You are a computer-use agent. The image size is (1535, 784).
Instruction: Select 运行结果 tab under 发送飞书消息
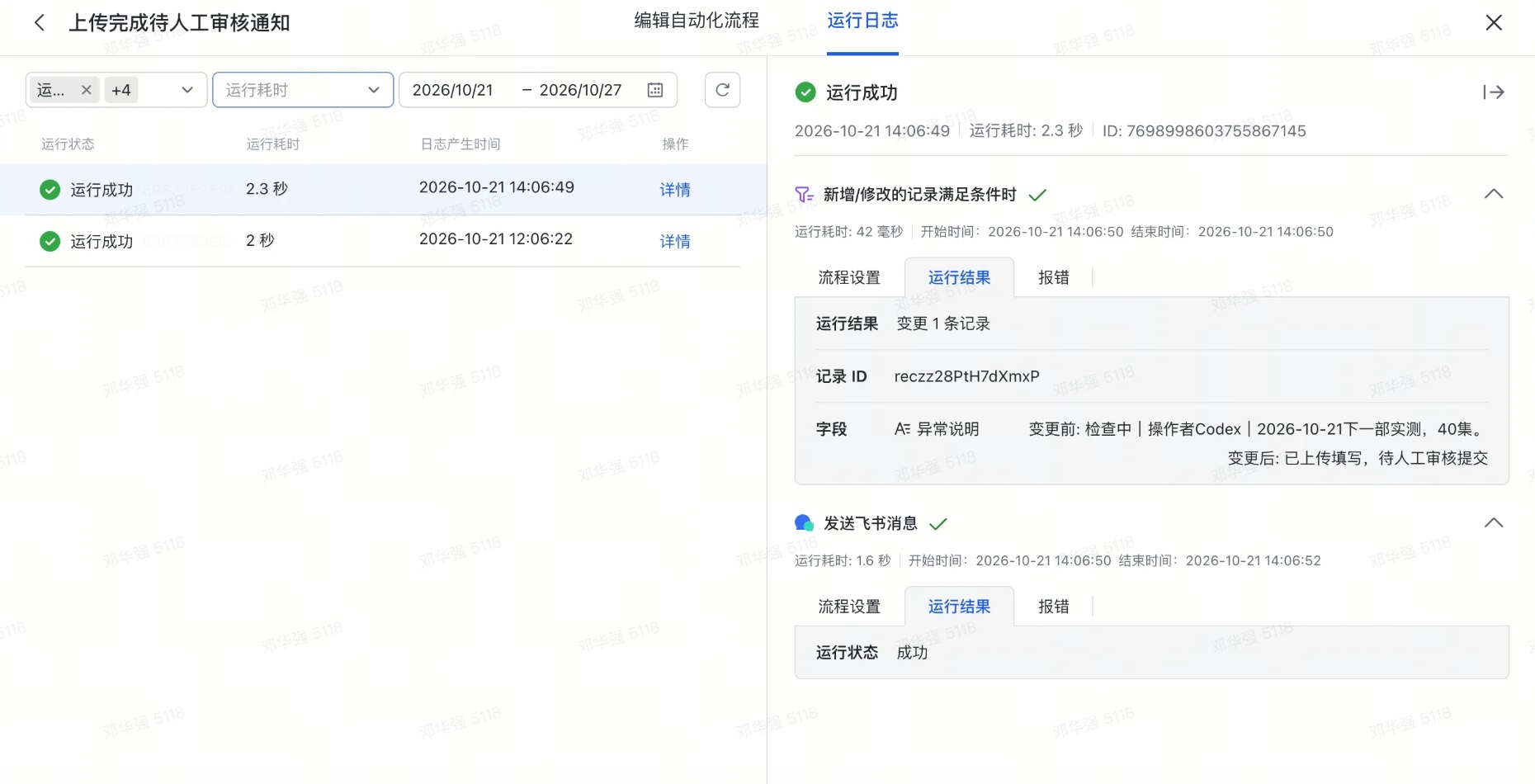pos(959,607)
